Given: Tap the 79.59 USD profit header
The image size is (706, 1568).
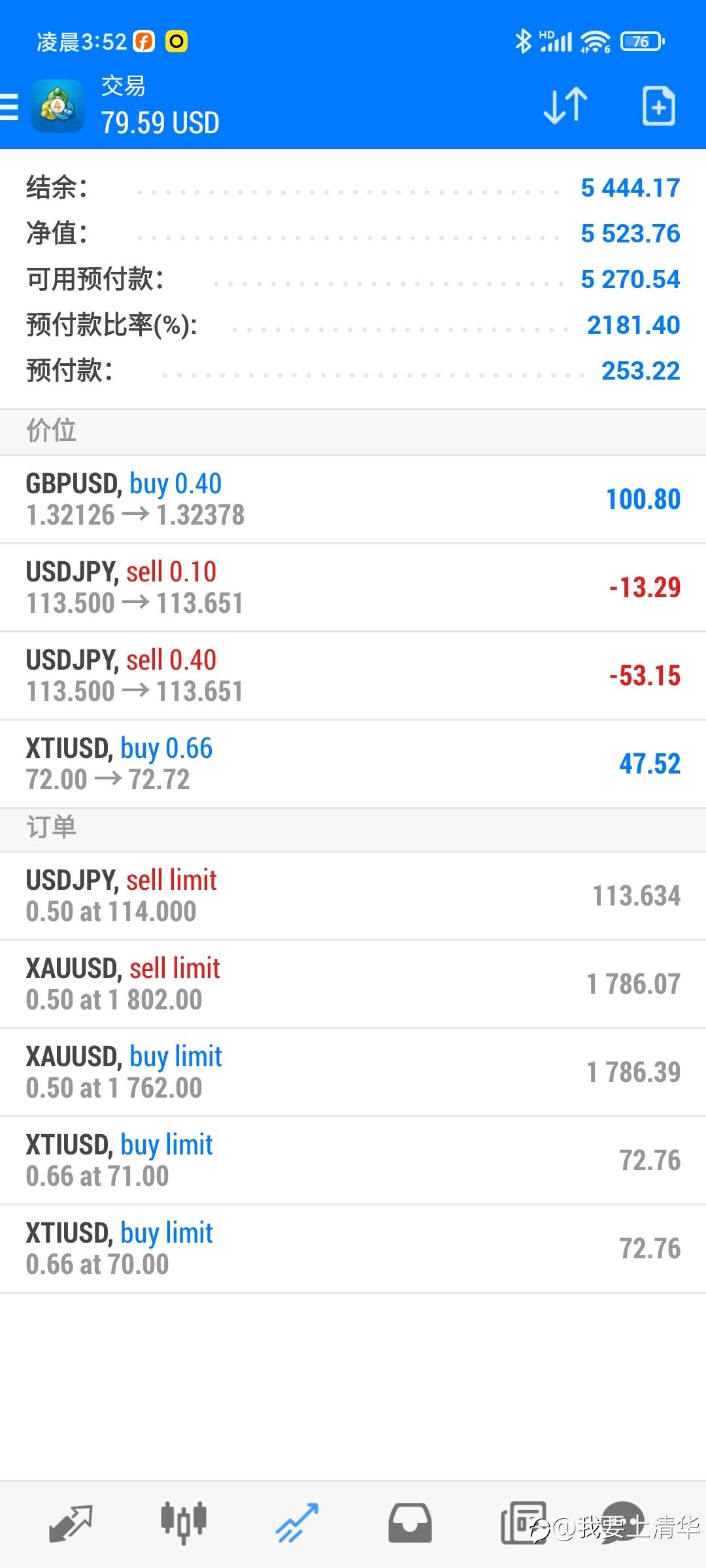Looking at the screenshot, I should (x=160, y=123).
